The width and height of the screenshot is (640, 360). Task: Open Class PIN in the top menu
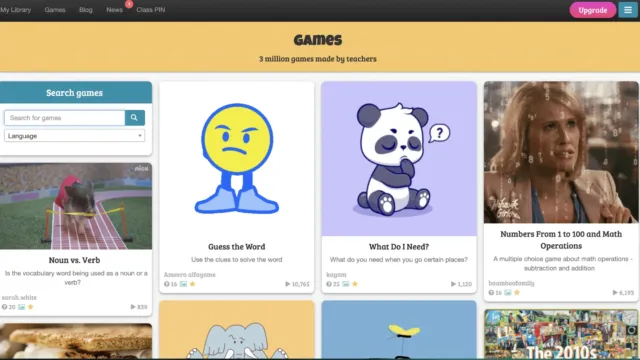(x=151, y=10)
